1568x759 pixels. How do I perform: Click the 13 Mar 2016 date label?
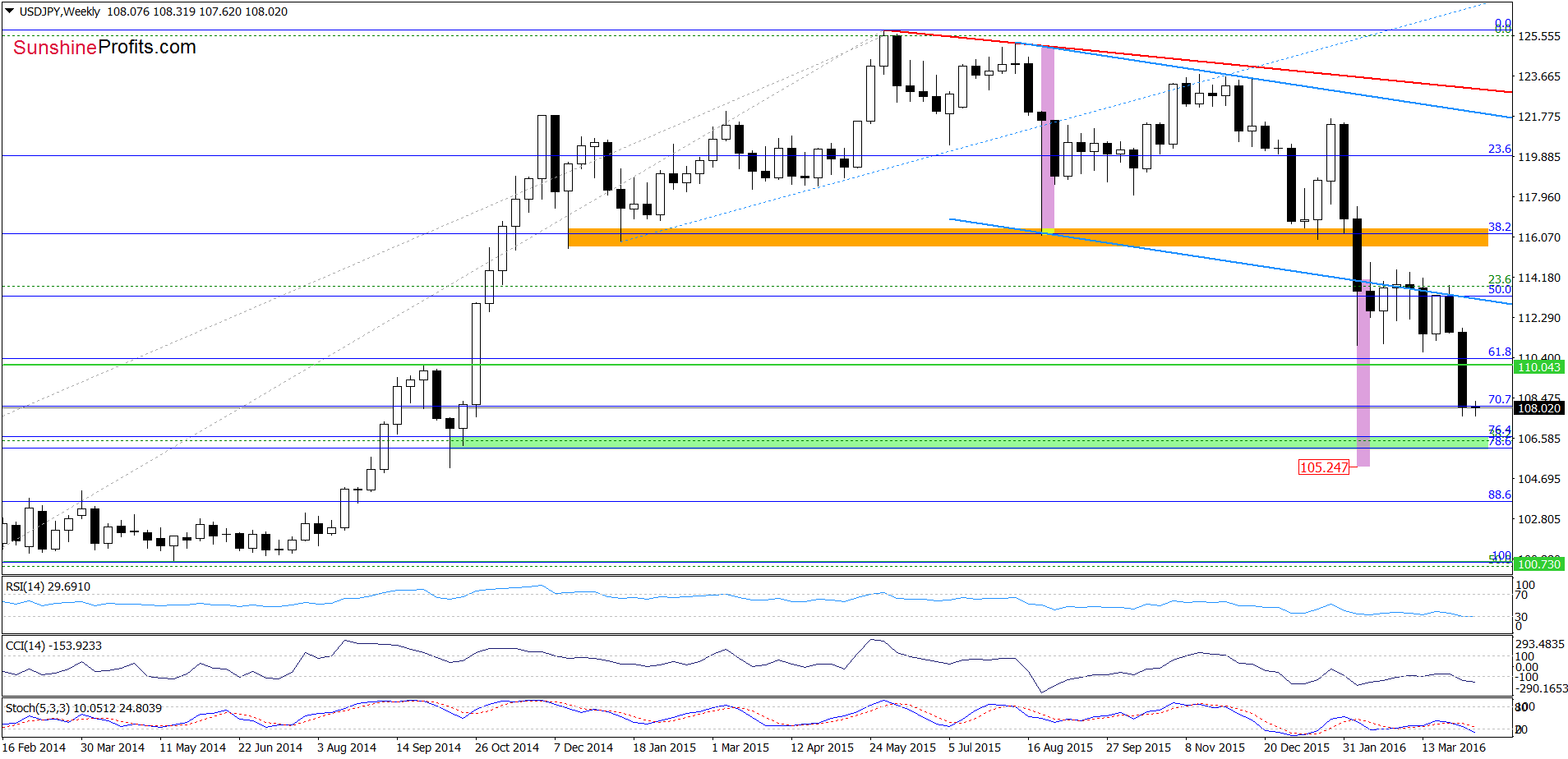(1454, 747)
